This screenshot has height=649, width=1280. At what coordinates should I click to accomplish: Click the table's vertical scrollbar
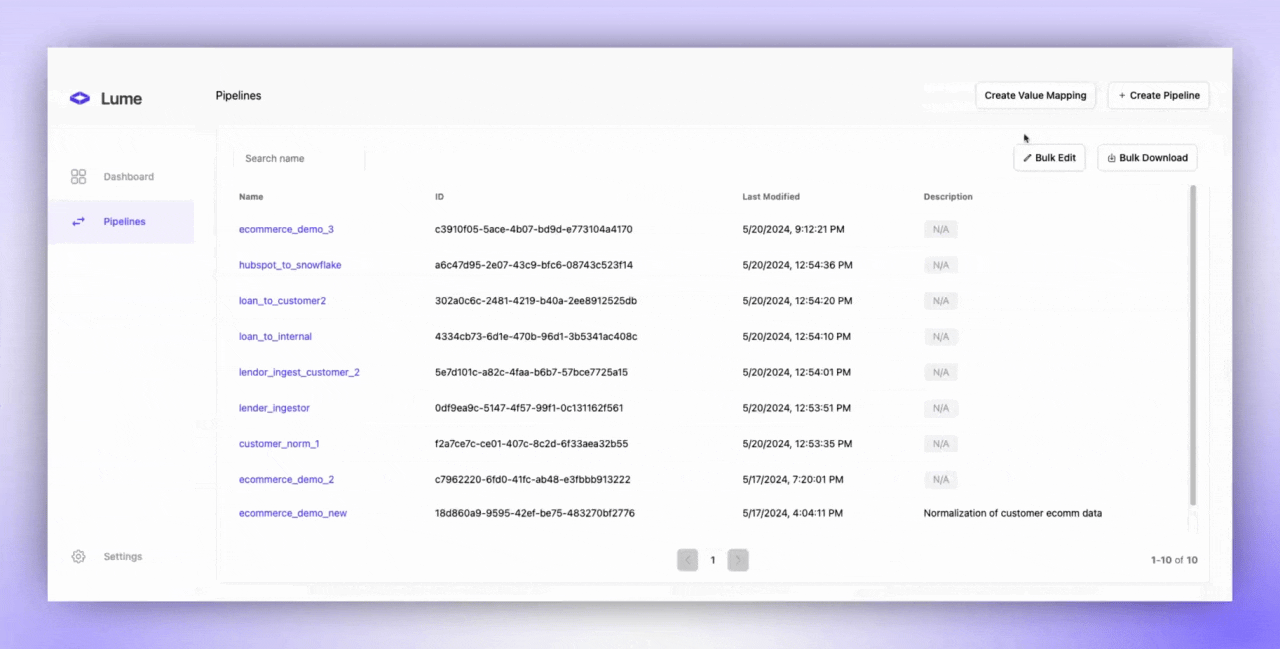tap(1192, 345)
